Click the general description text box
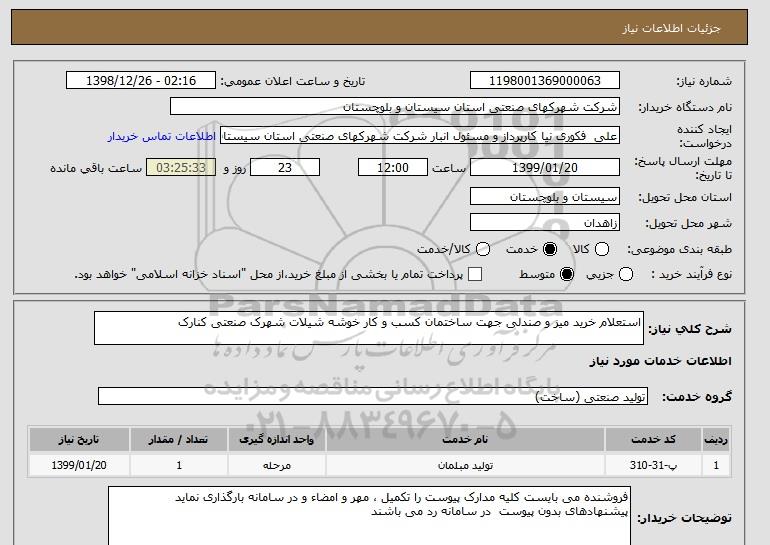This screenshot has height=545, width=770. tap(369, 328)
